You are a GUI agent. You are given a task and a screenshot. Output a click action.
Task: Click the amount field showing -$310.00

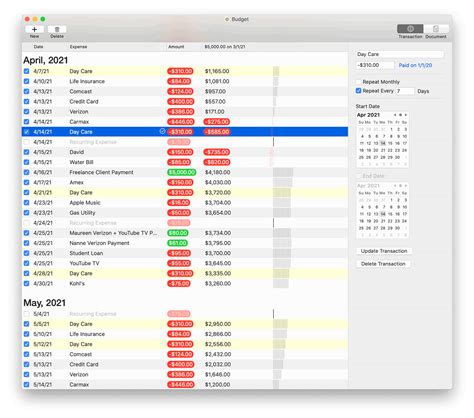pos(375,65)
